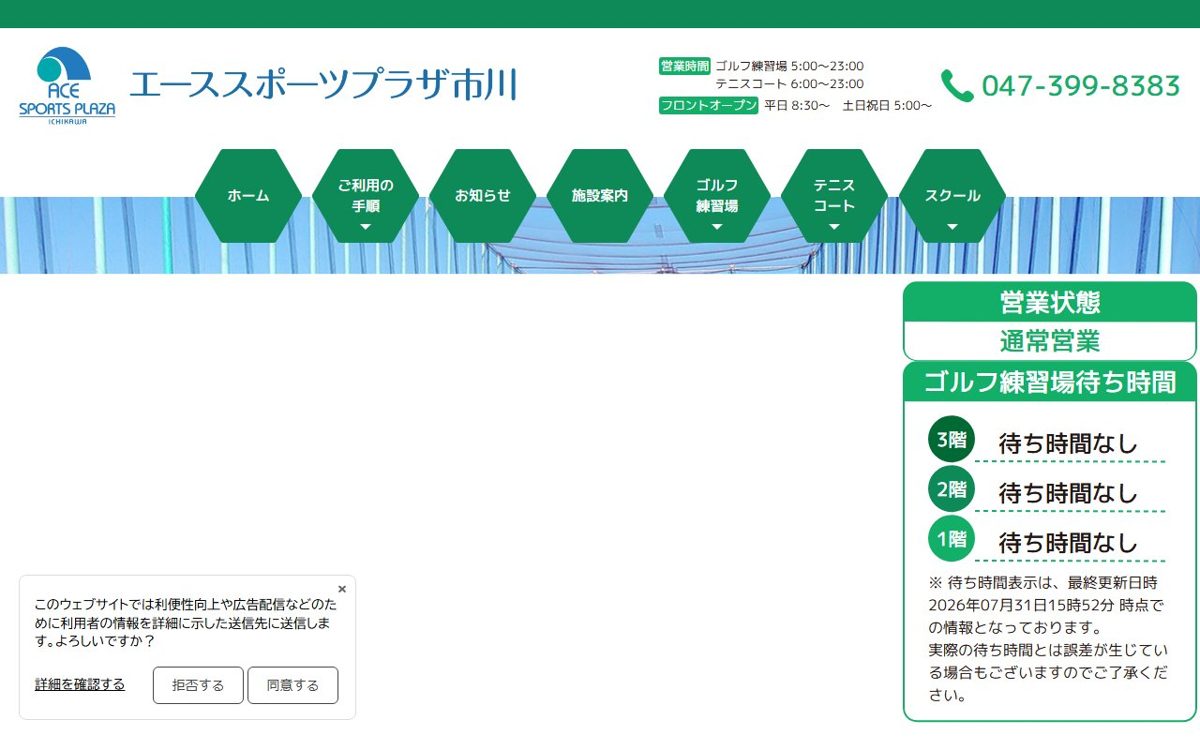Call the phone number 047-399-8383
Screen dimensions: 1200x750
point(1081,86)
